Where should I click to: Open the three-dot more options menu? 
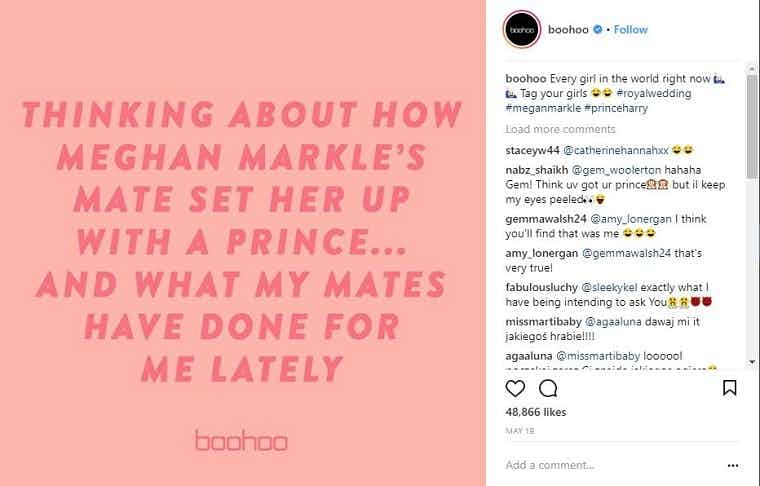[x=733, y=465]
